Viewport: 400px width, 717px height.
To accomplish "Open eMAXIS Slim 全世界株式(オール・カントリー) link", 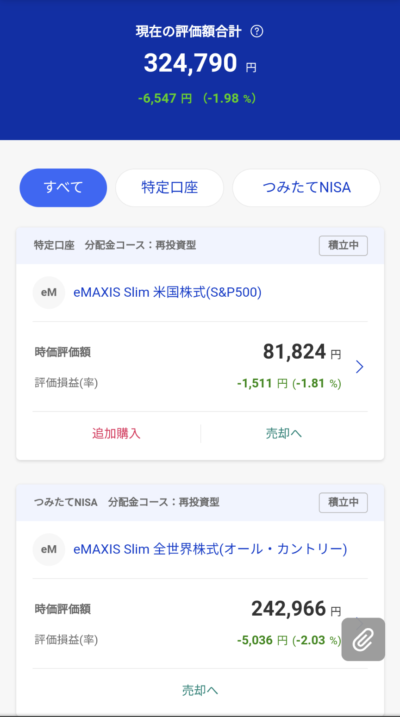I will (x=210, y=550).
